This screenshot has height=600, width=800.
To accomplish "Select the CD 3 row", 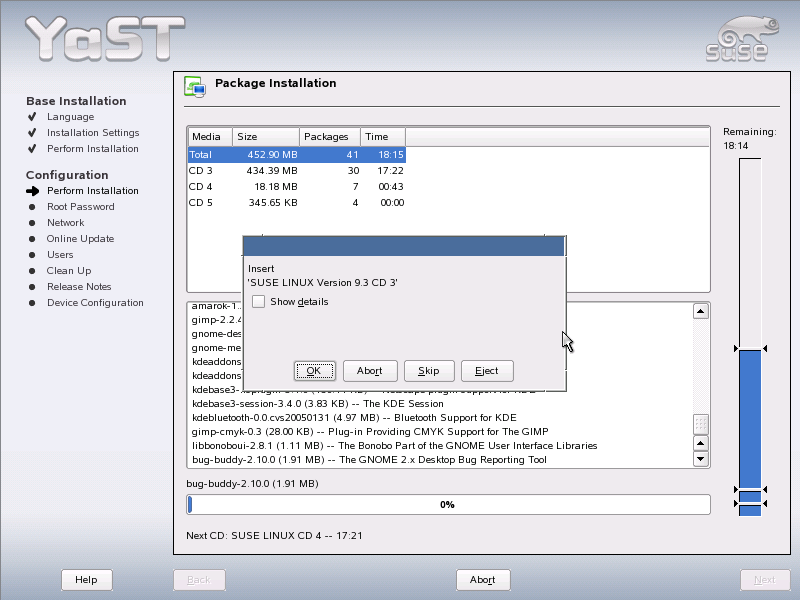I will coord(296,170).
